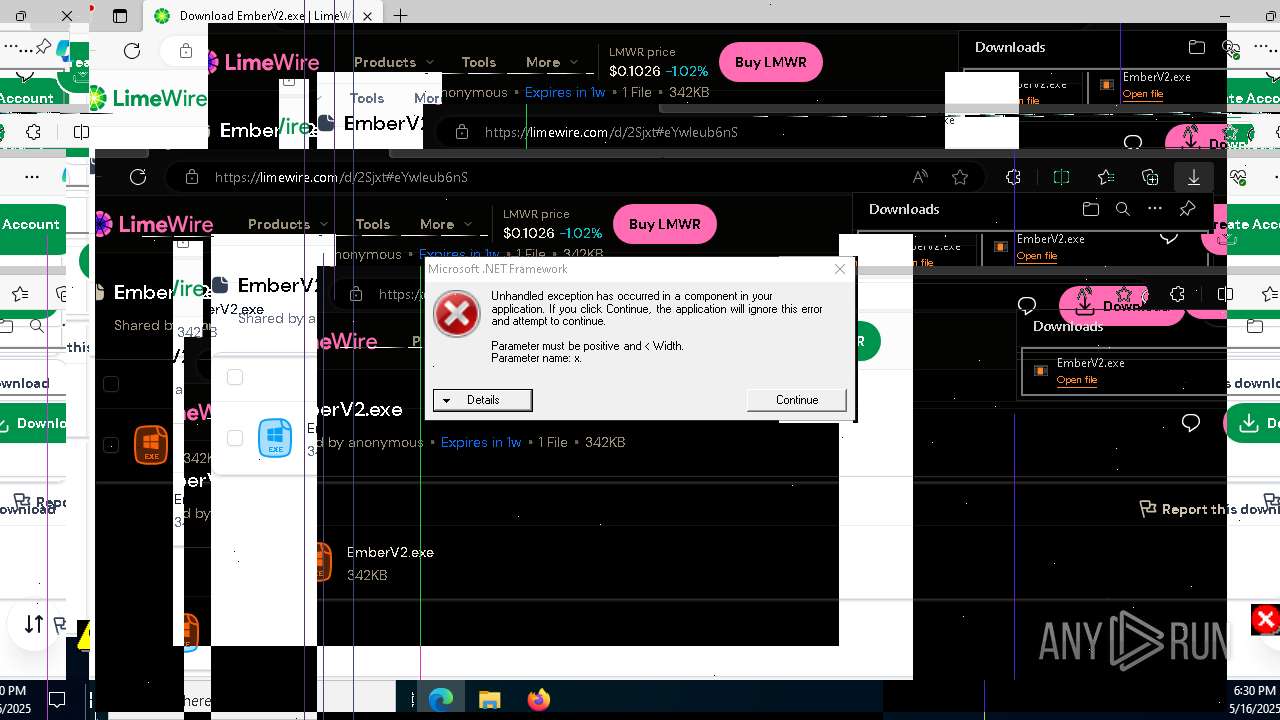
Task: Click the Downloads arrow toolbar button
Action: click(x=1194, y=177)
